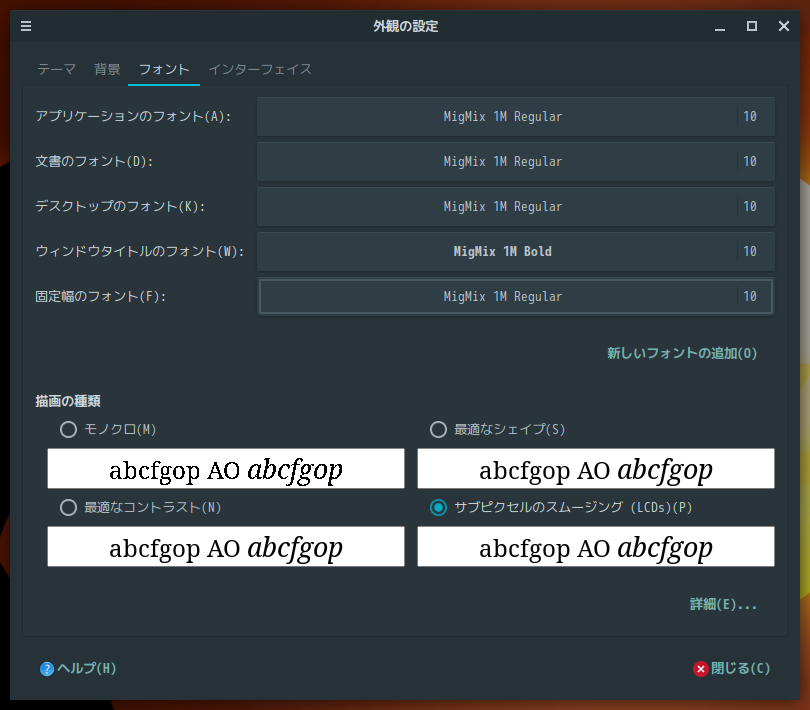
Task: Open the document font (文書のフォント) chooser
Action: click(x=516, y=162)
